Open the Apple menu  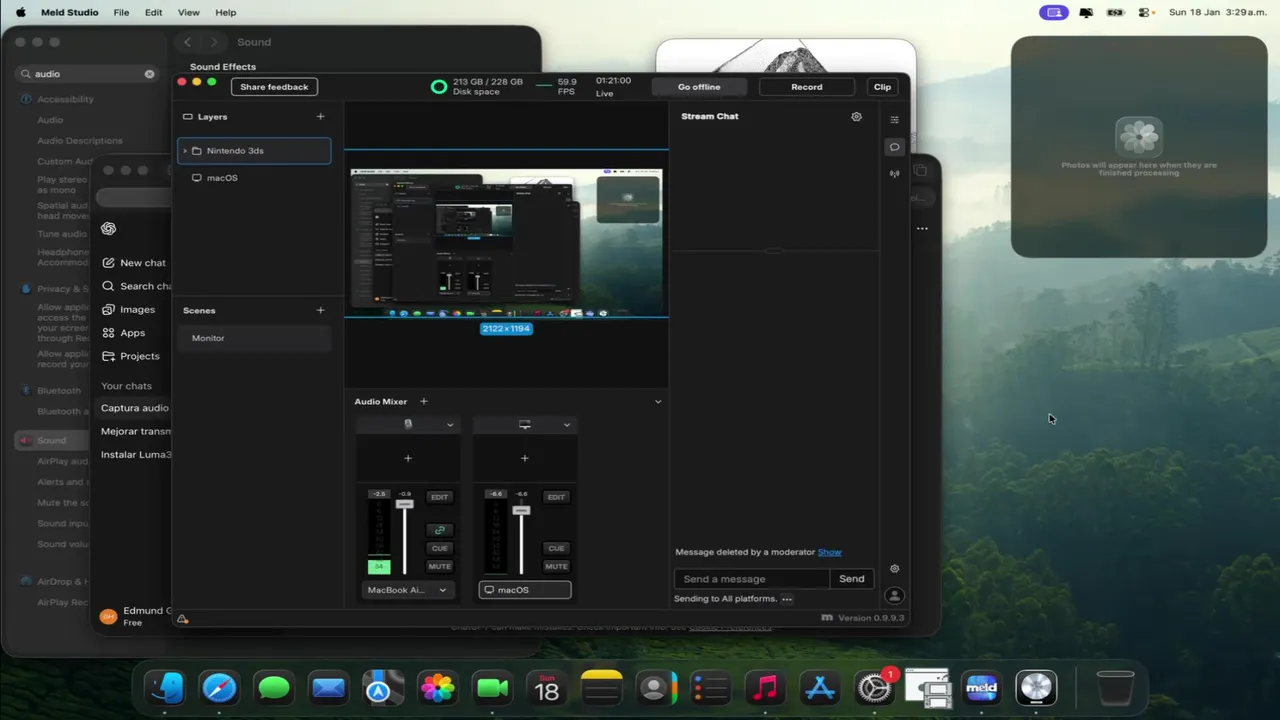point(20,12)
